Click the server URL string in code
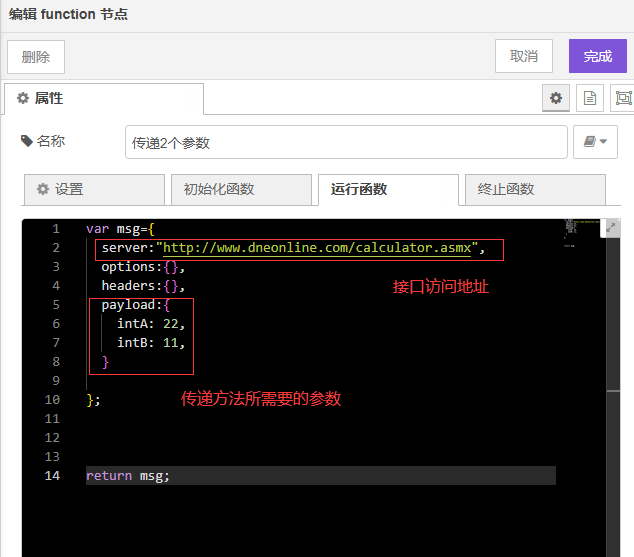This screenshot has width=634, height=557. pyautogui.click(x=317, y=248)
